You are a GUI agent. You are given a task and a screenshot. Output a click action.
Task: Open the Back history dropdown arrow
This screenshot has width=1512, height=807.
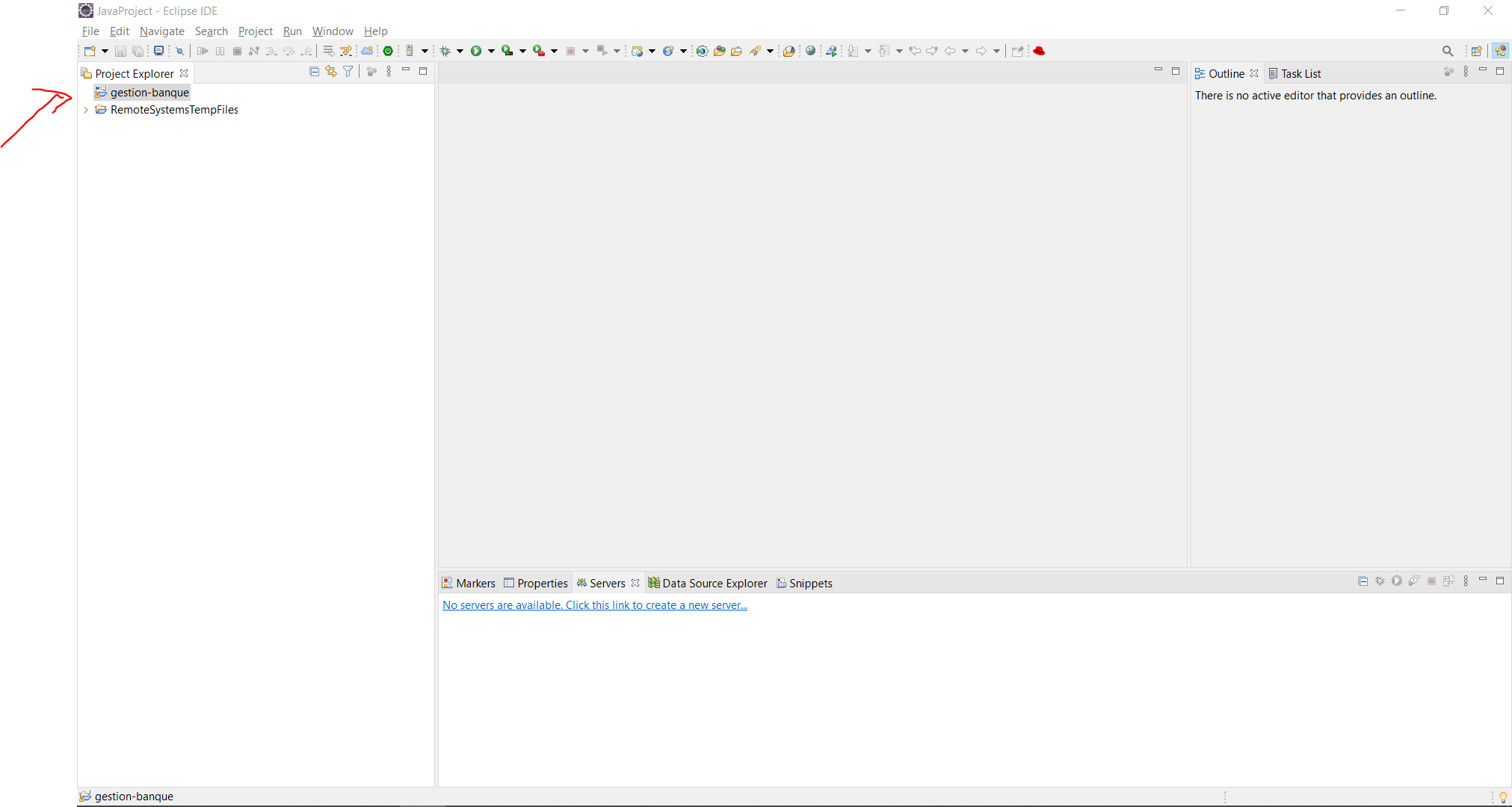coord(965,51)
